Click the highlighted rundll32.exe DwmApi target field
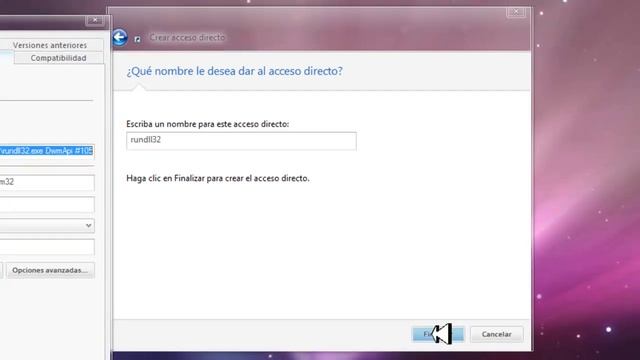Image resolution: width=640 pixels, height=360 pixels. pos(47,151)
